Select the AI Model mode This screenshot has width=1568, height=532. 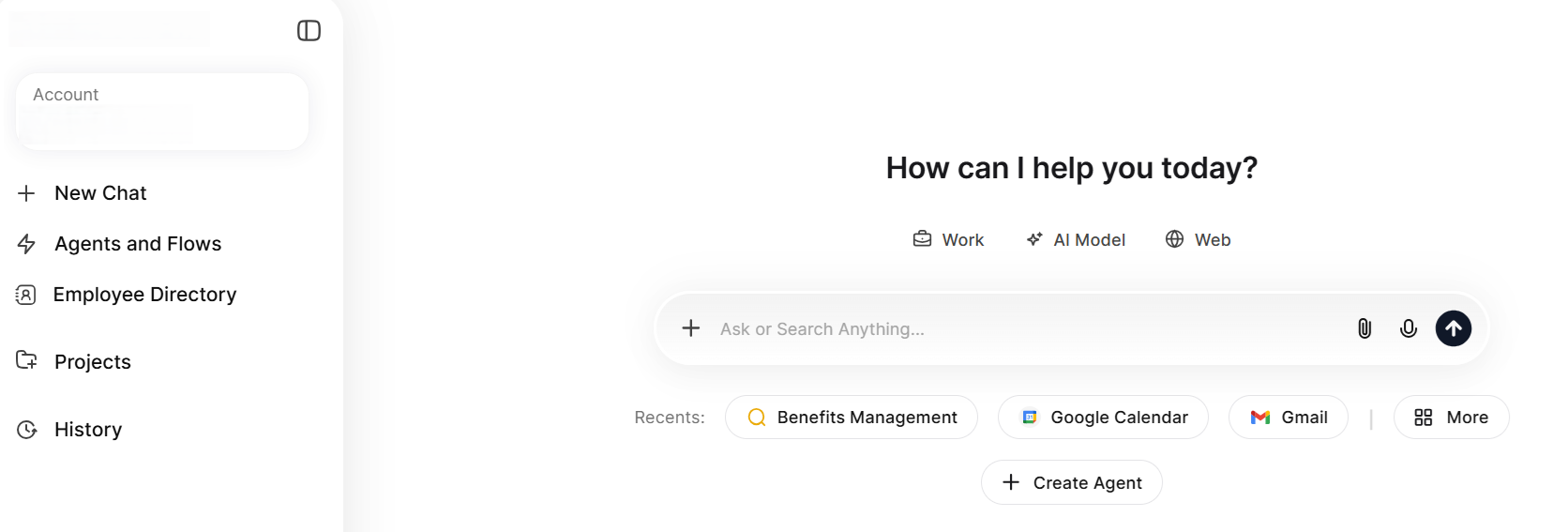click(x=1076, y=239)
